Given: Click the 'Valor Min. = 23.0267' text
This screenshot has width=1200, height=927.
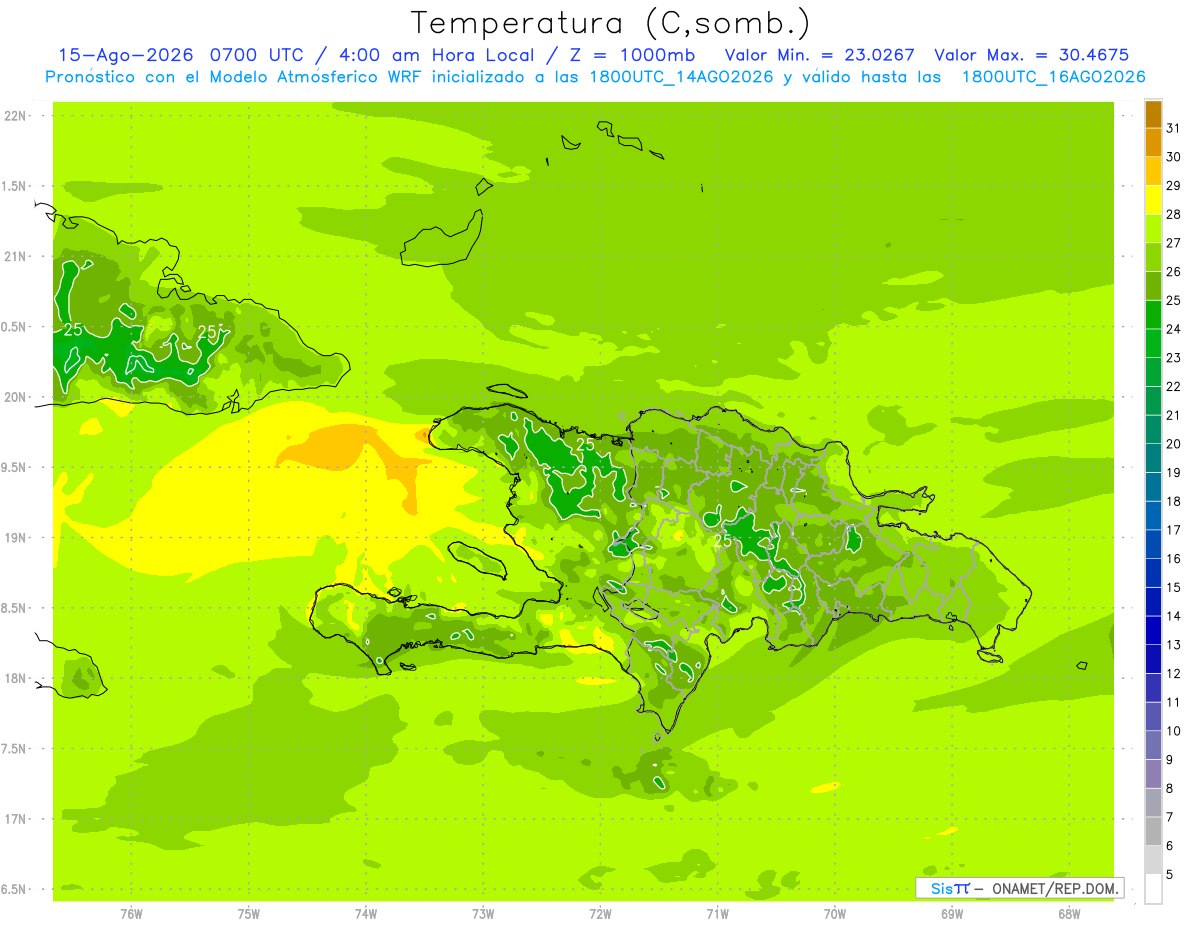Looking at the screenshot, I should tap(819, 55).
